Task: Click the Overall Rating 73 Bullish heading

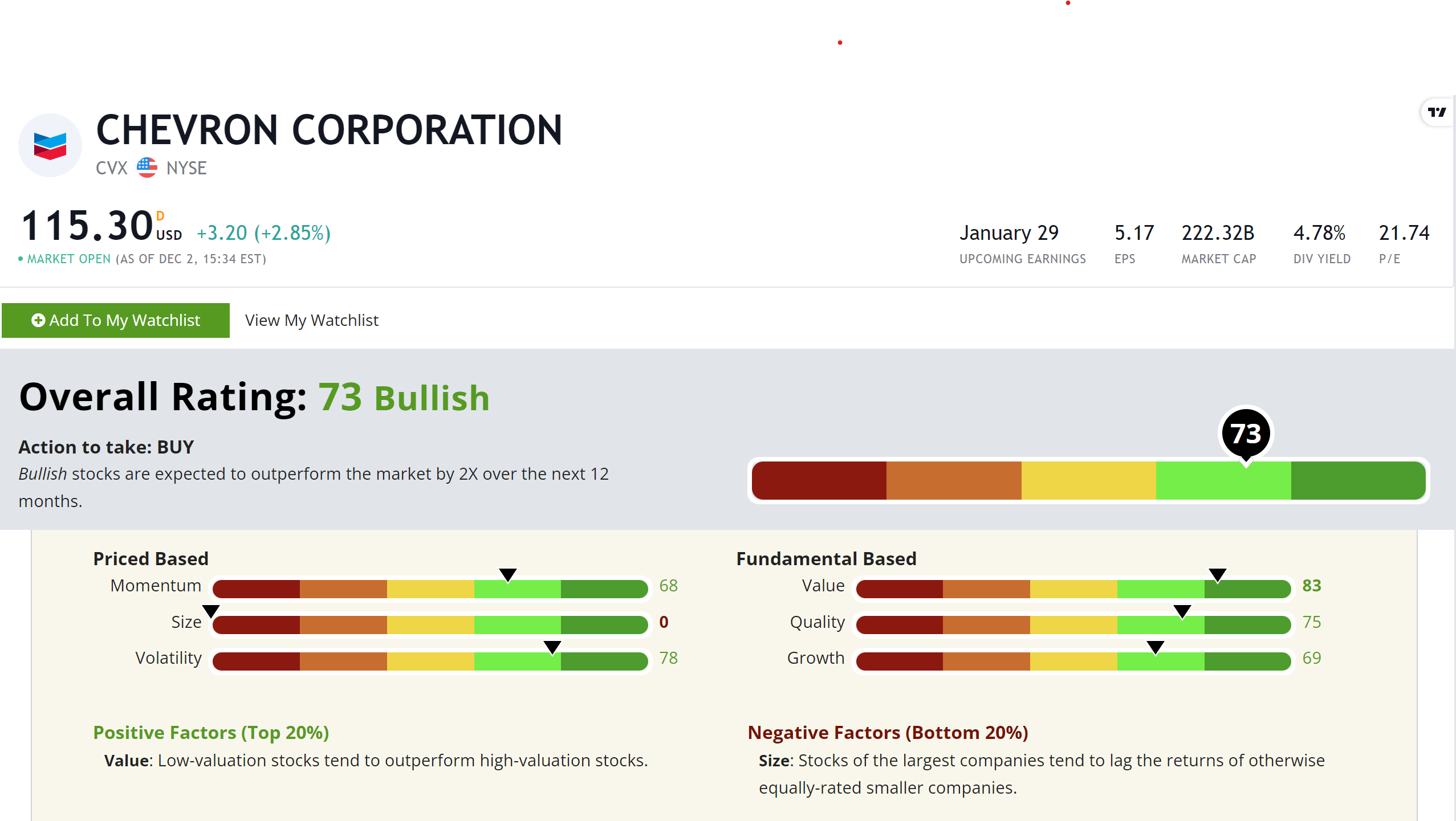Action: [x=254, y=397]
